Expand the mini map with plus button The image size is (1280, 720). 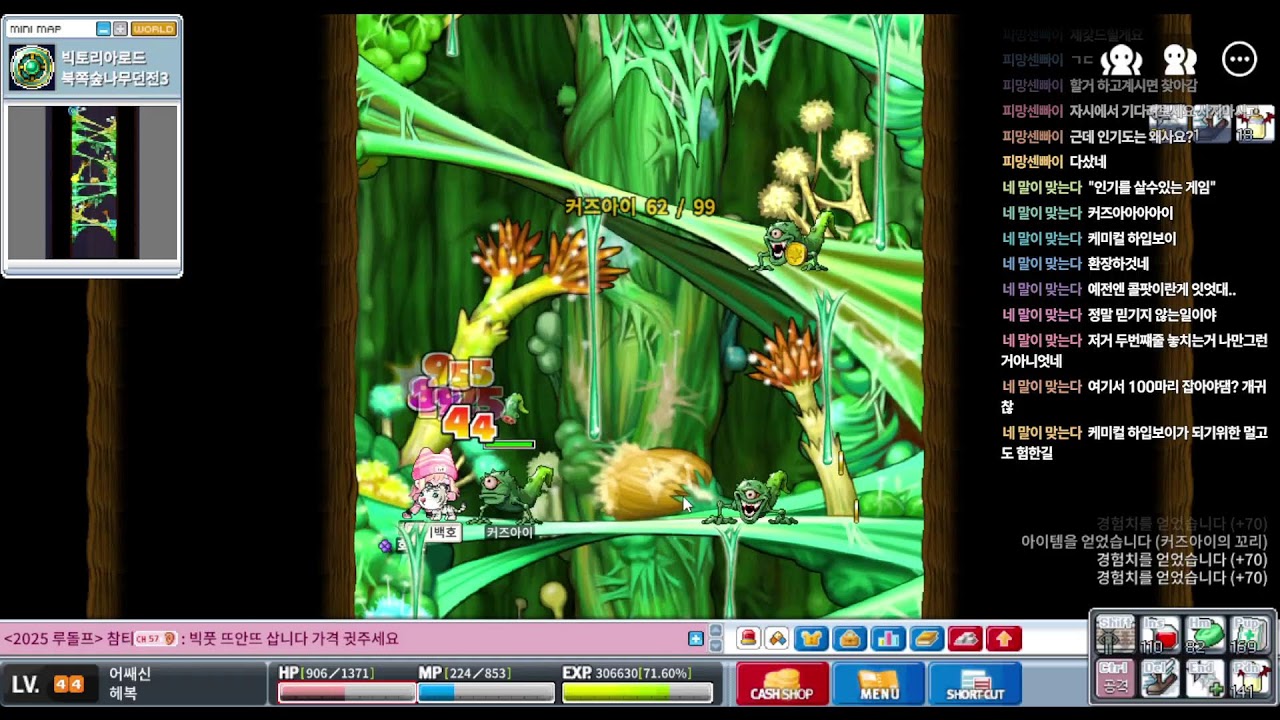pyautogui.click(x=120, y=29)
